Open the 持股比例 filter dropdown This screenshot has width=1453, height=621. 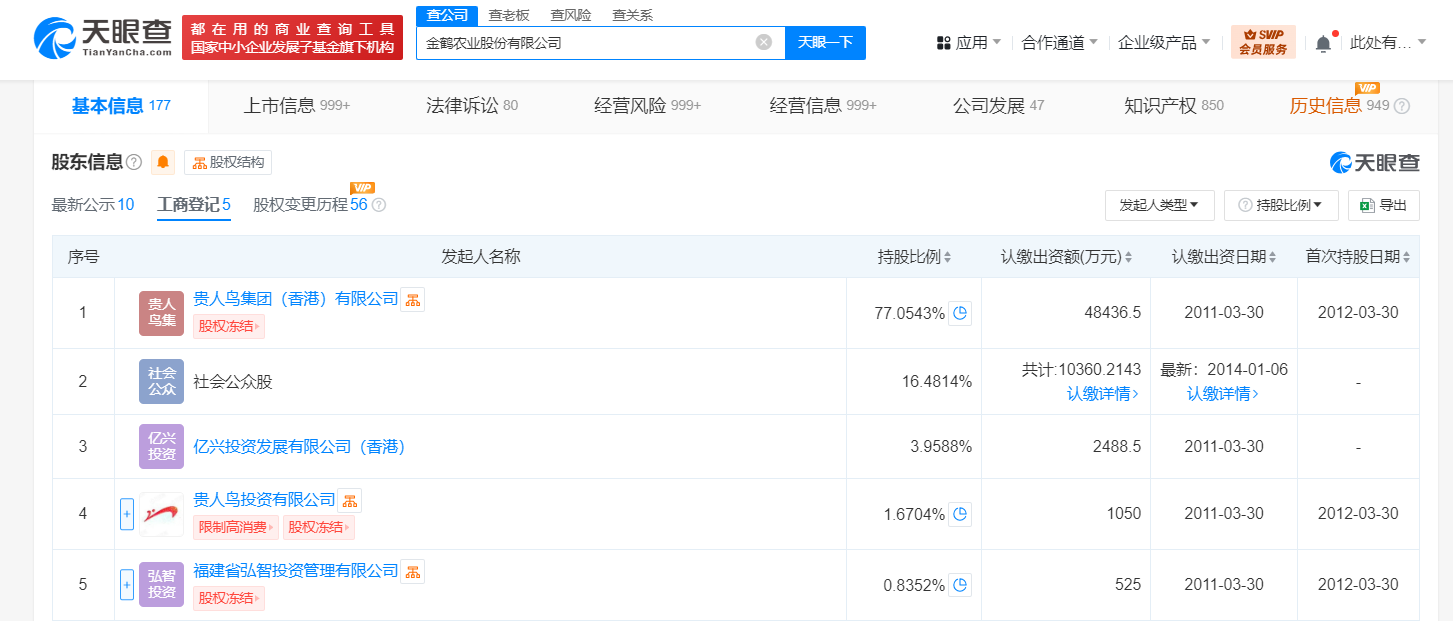click(1281, 205)
